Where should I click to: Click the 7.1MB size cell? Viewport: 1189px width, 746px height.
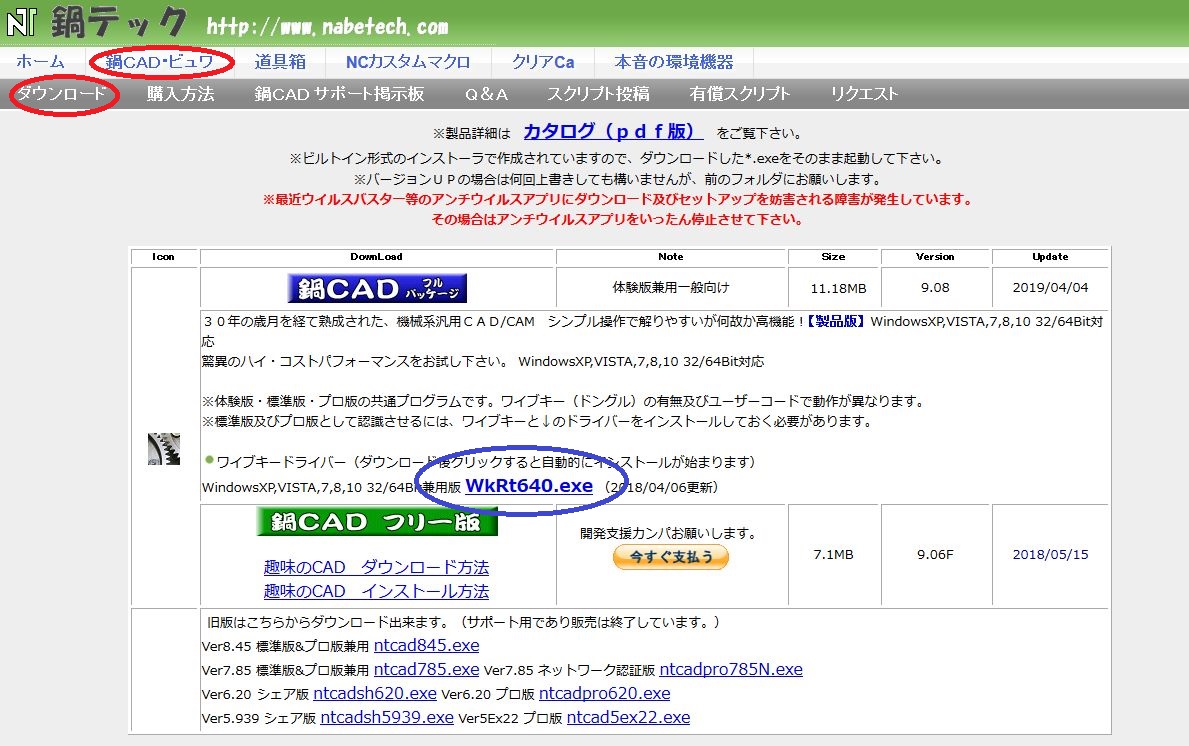coord(833,554)
